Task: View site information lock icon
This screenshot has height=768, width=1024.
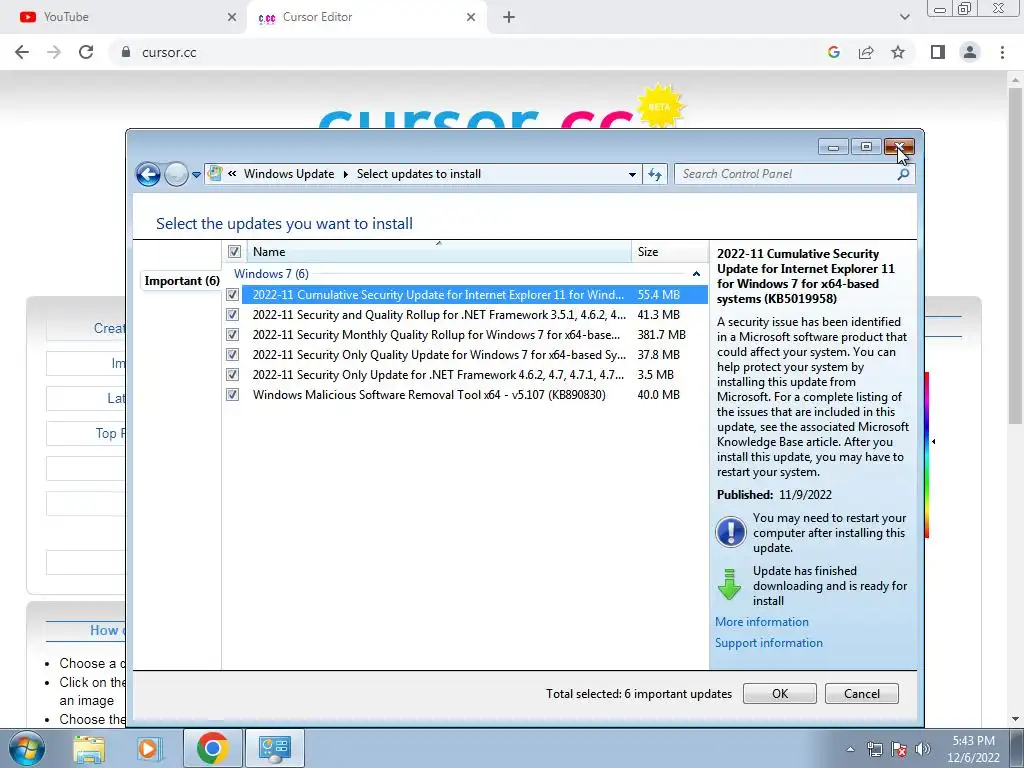Action: click(x=126, y=52)
